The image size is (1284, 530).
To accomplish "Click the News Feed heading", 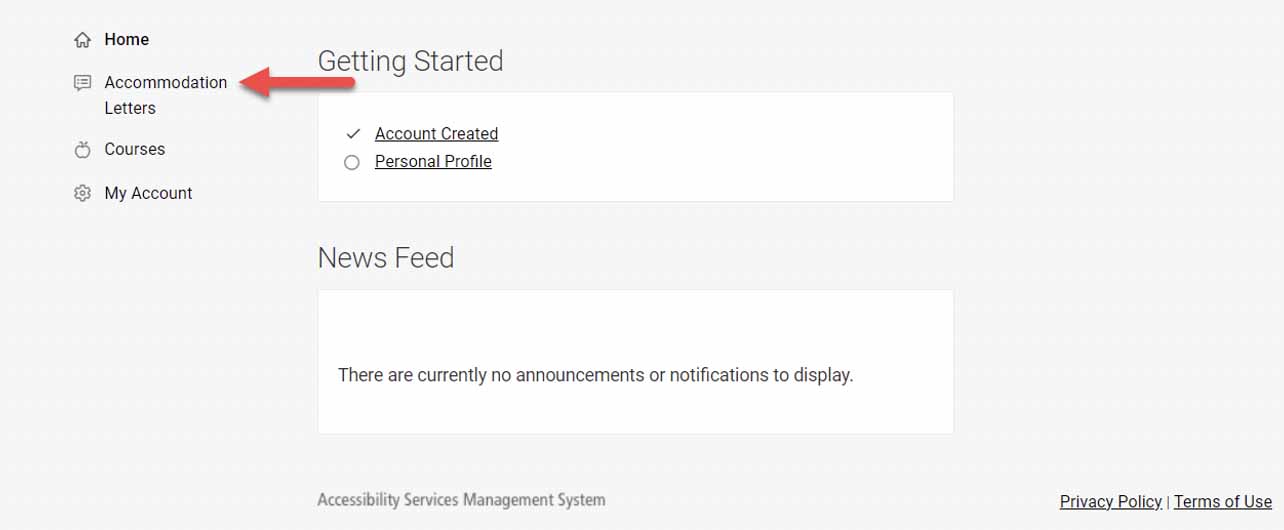I will [386, 258].
